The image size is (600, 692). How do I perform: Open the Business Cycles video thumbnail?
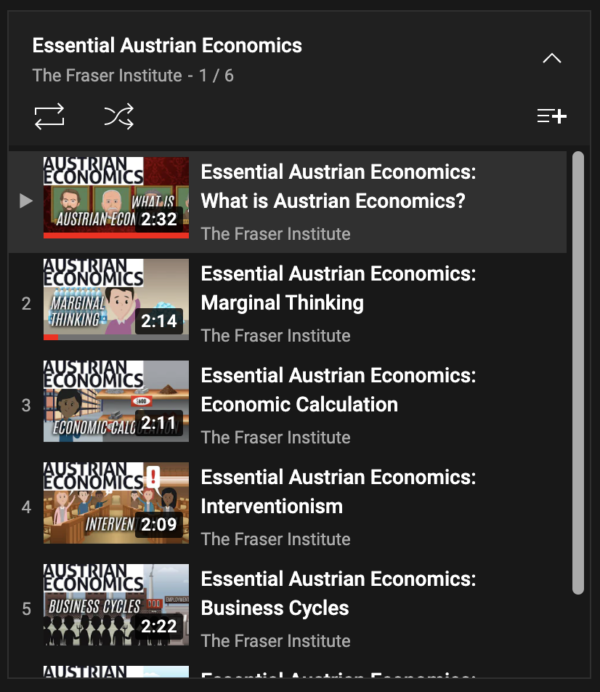pos(116,605)
